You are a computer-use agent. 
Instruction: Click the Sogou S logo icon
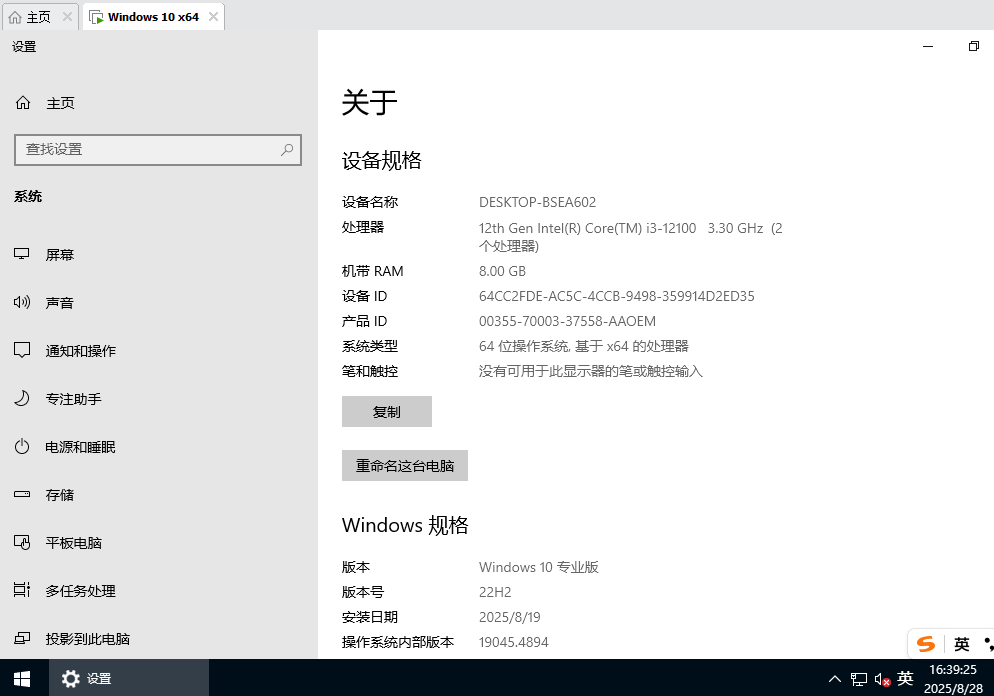926,644
